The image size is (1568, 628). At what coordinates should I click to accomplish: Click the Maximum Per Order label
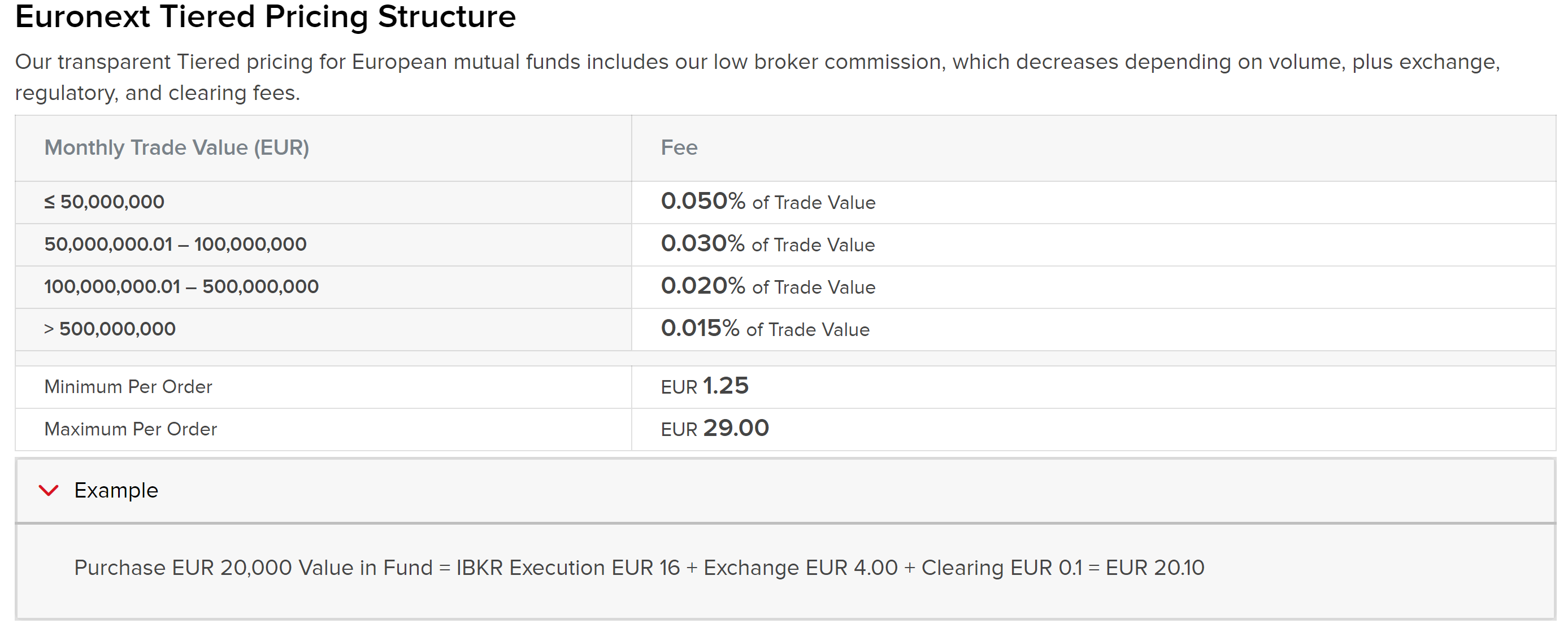coord(131,430)
